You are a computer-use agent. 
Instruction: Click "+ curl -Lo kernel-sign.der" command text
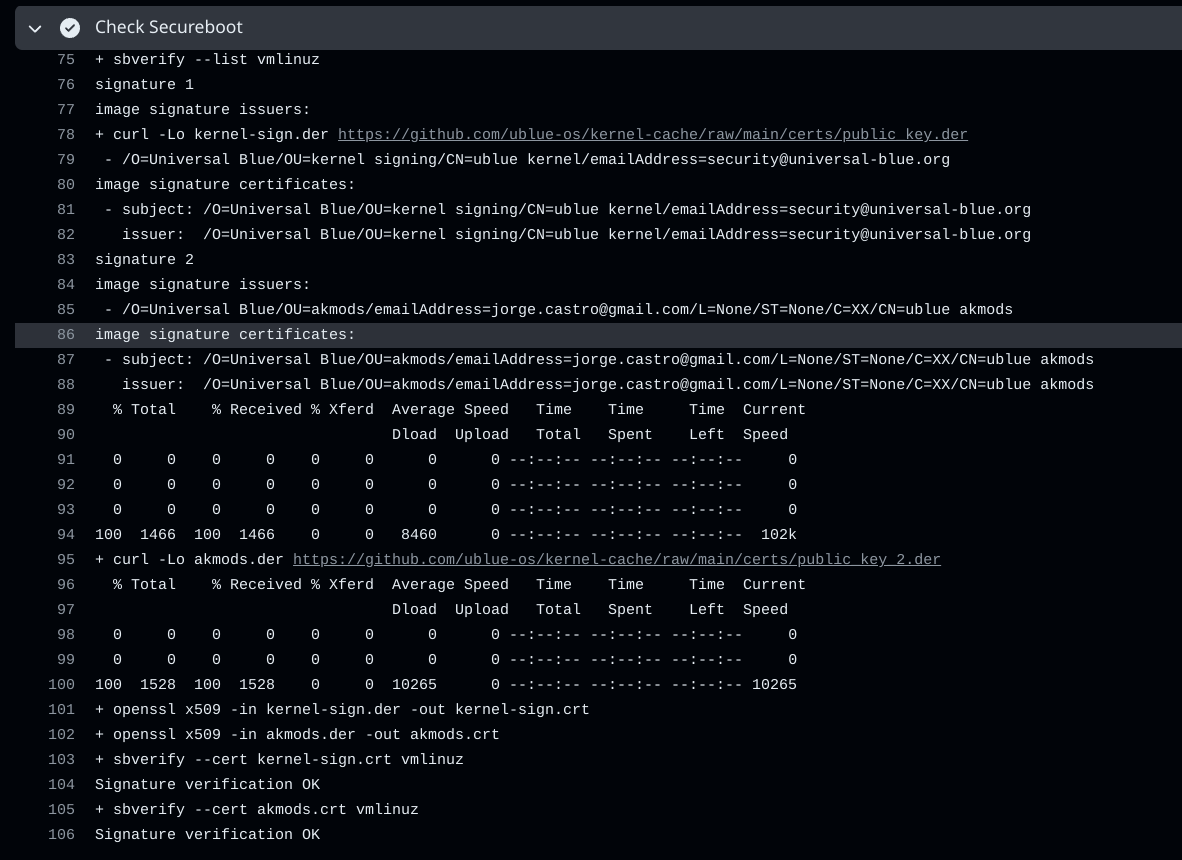(x=212, y=134)
